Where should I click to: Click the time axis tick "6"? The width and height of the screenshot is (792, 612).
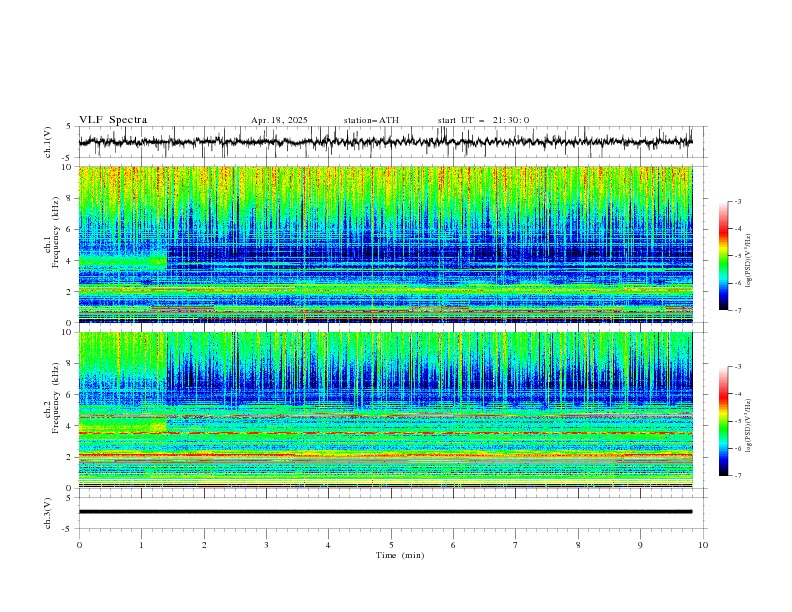point(453,545)
